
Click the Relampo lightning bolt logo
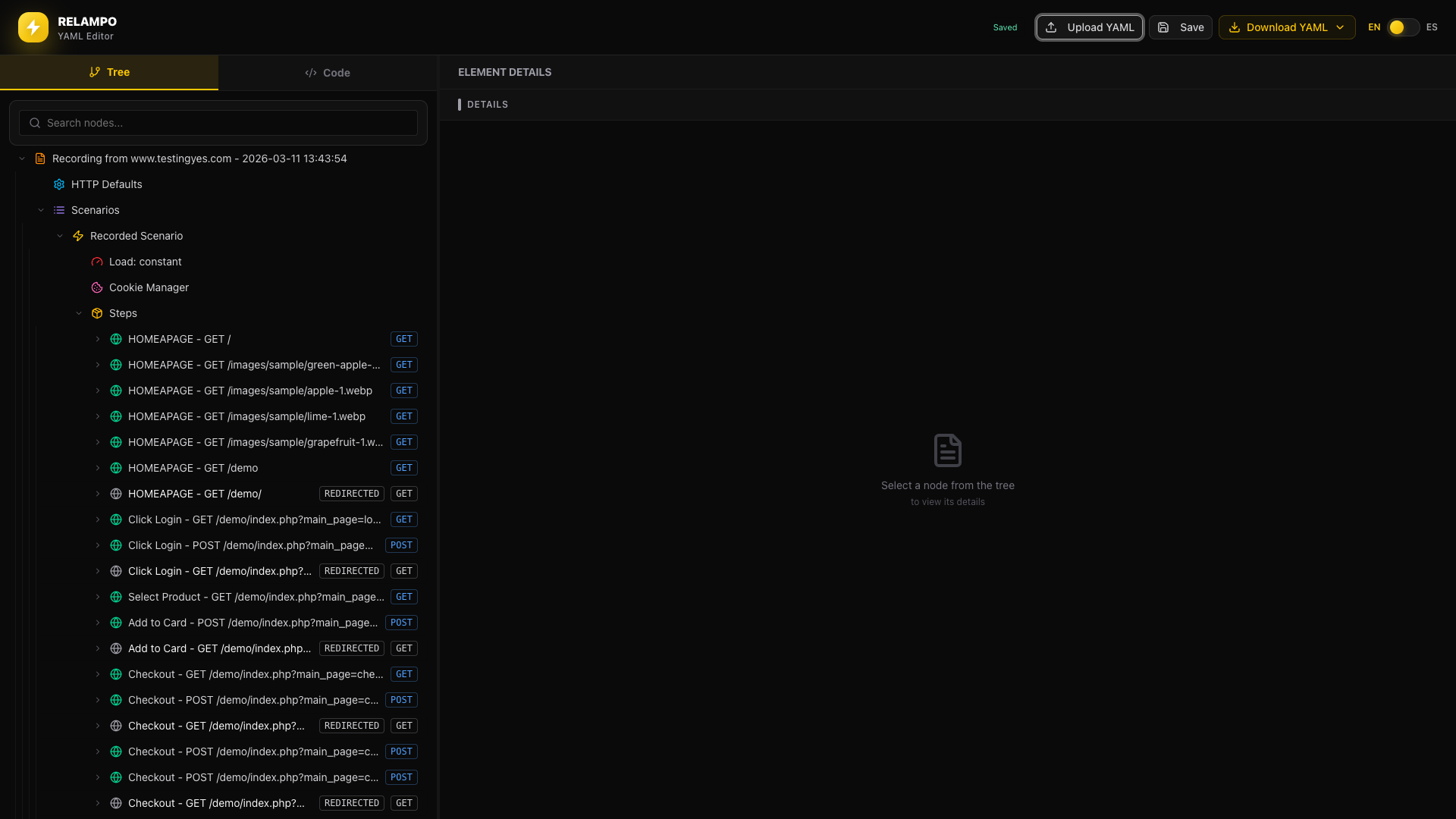33,27
